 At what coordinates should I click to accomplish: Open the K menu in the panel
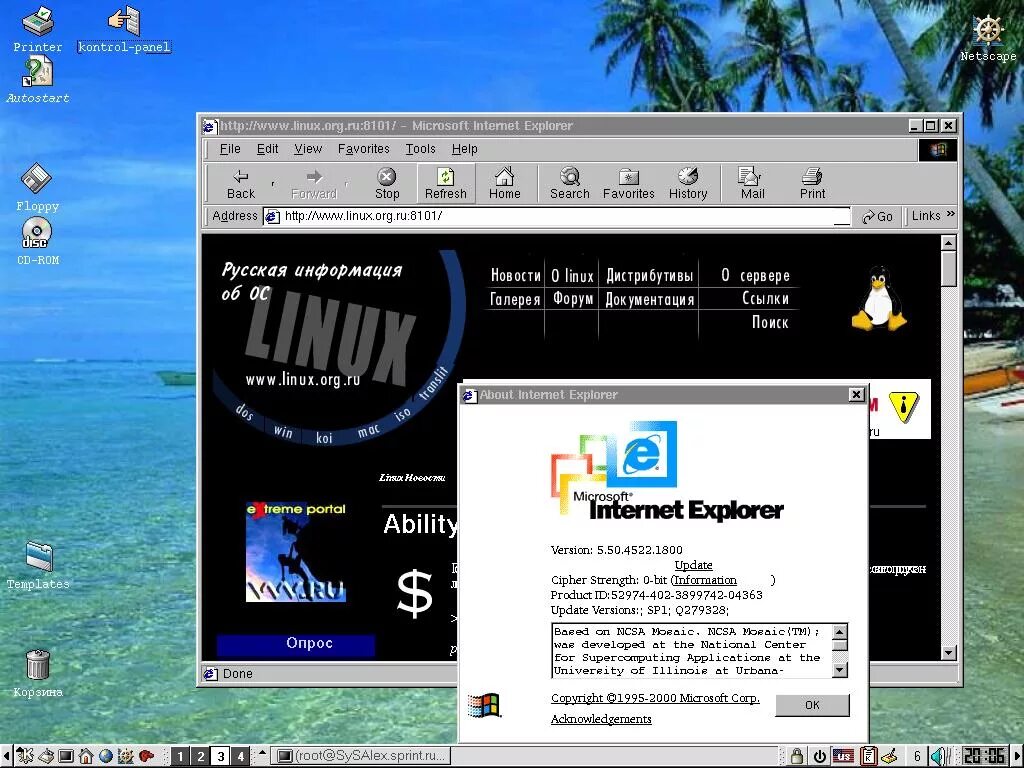(25, 756)
